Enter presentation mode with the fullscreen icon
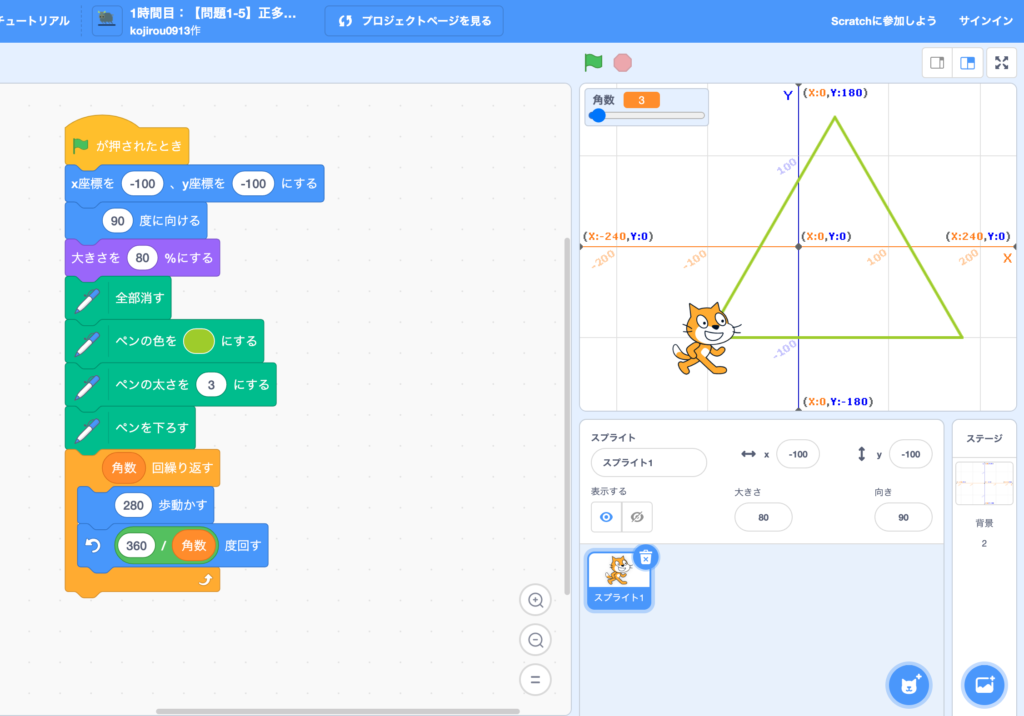 1001,62
